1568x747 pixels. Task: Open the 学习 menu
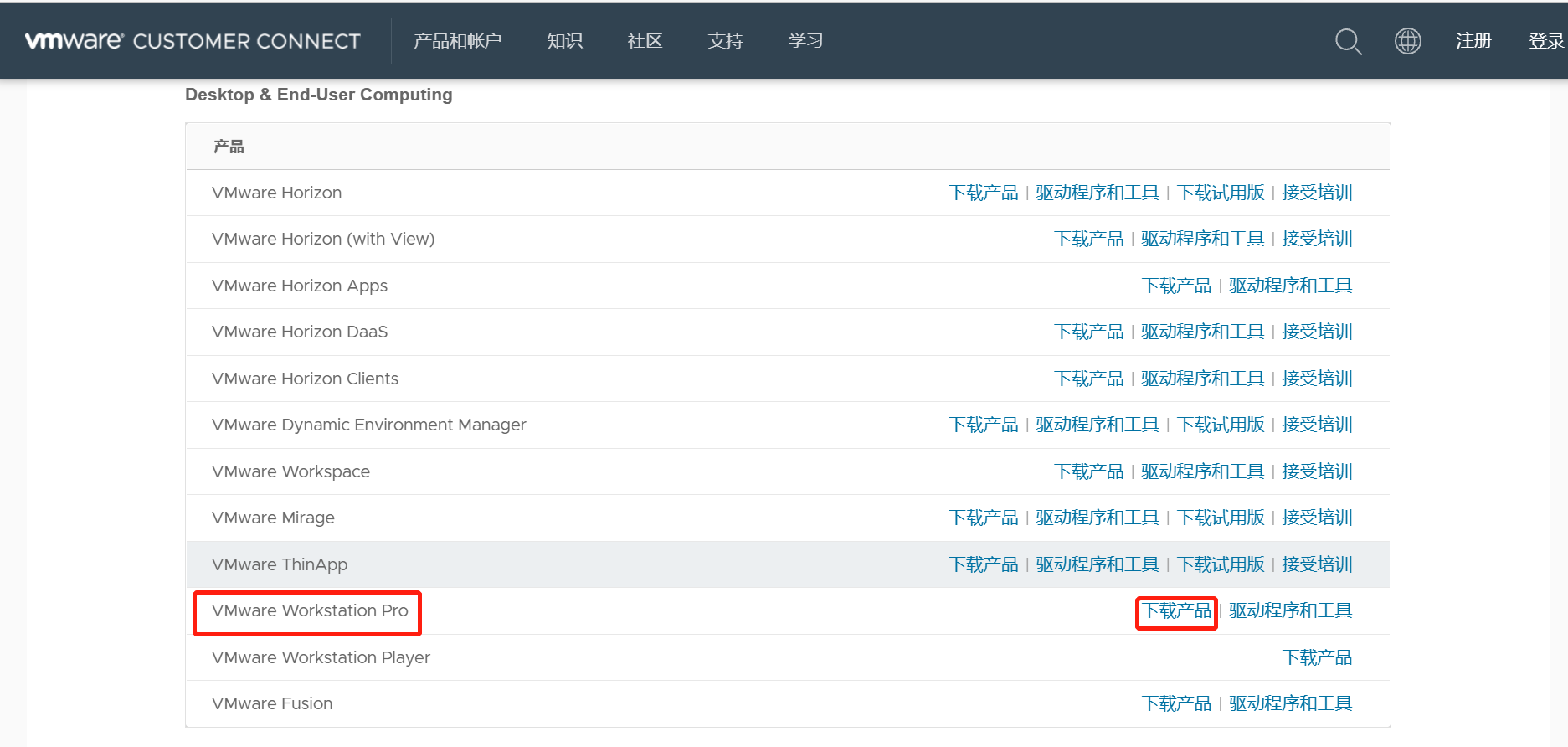[x=806, y=41]
